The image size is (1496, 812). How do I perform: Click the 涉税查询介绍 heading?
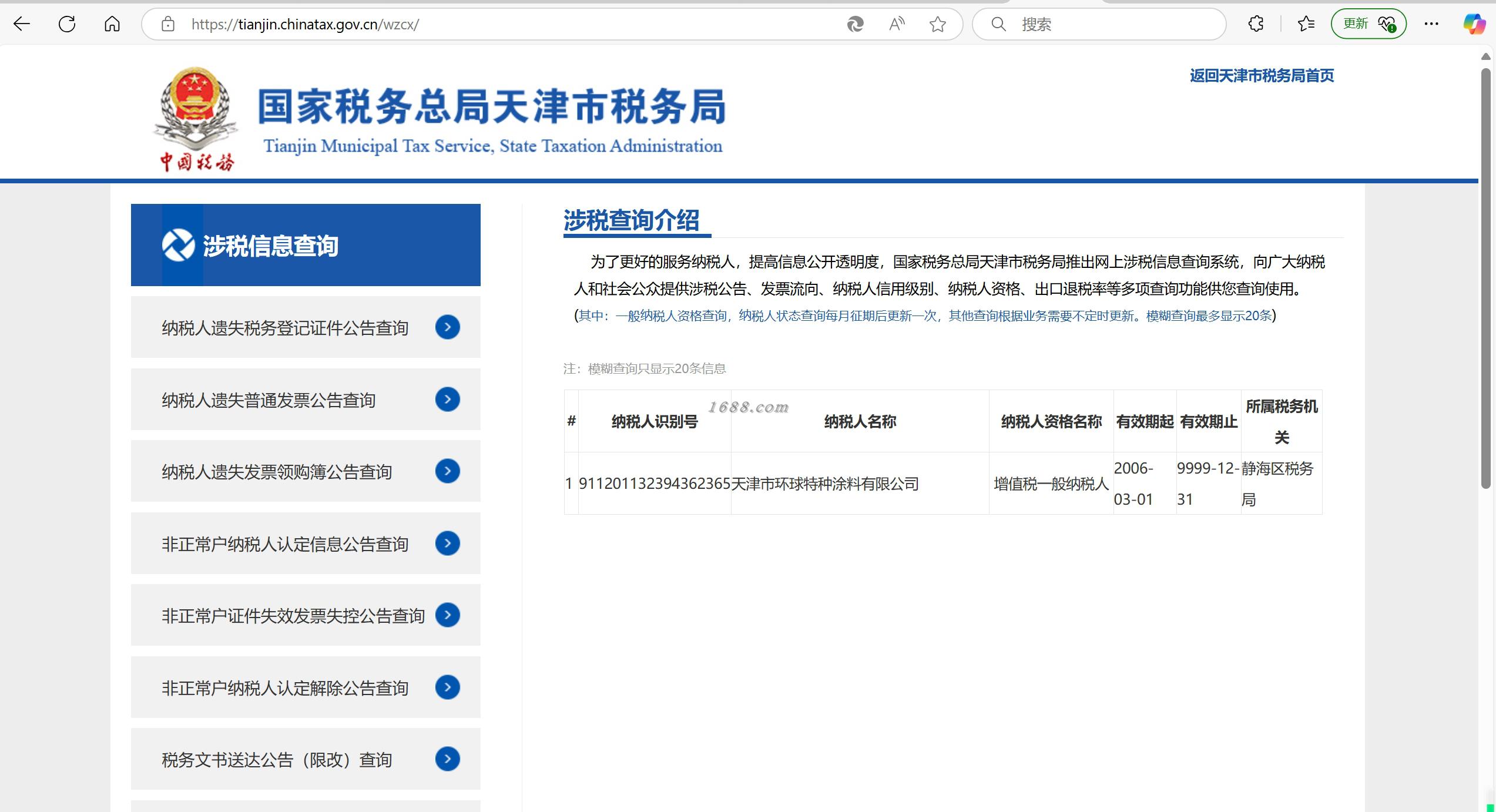point(632,220)
